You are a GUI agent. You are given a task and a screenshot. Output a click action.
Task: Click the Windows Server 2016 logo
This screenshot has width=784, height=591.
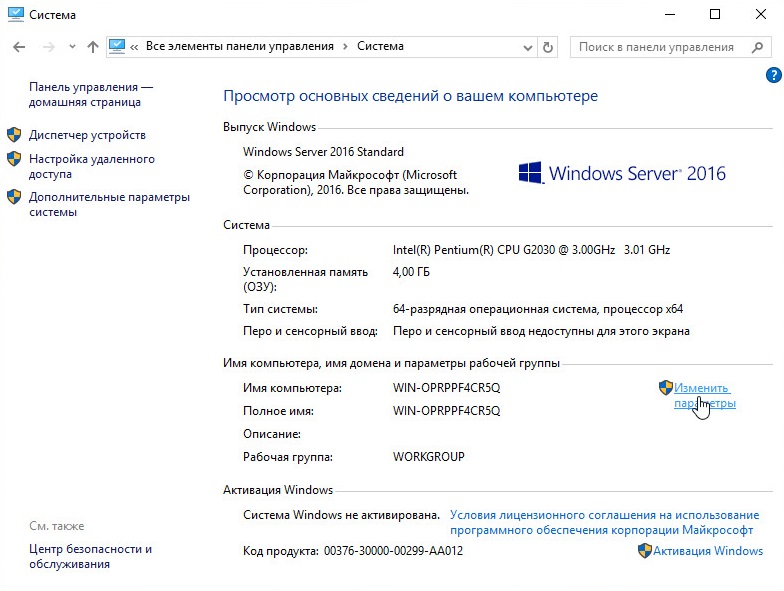point(622,173)
